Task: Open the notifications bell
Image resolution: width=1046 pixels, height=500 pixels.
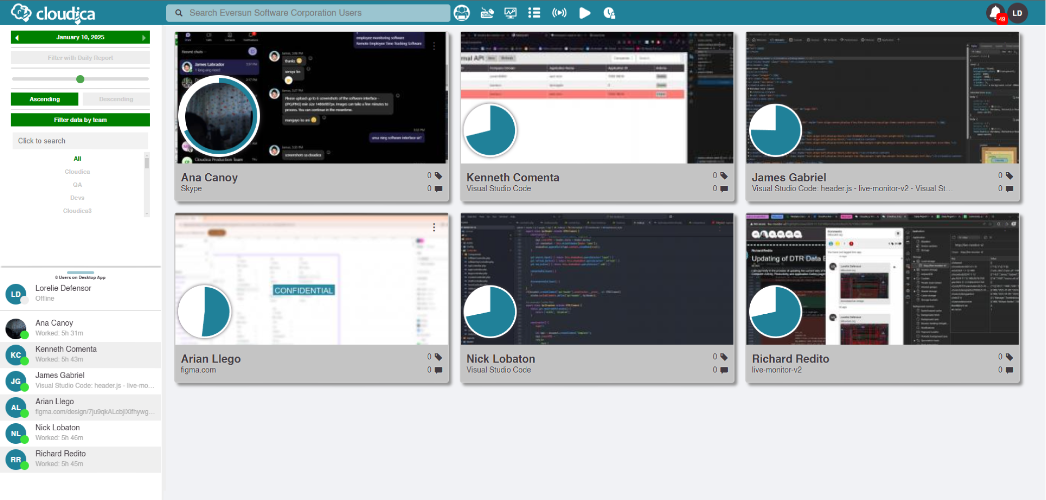Action: [x=997, y=13]
